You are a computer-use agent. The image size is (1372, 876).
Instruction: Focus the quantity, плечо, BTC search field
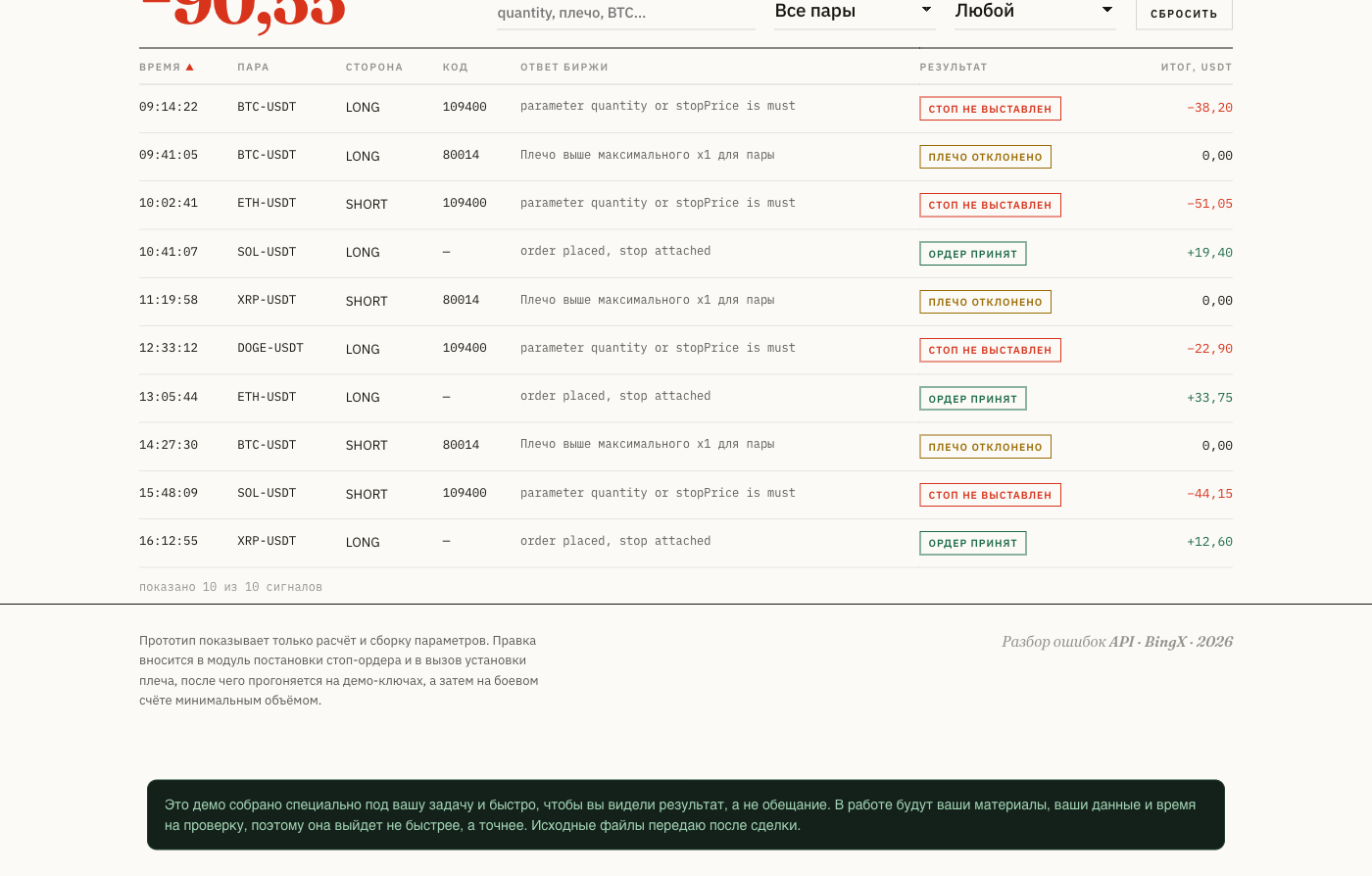coord(626,14)
